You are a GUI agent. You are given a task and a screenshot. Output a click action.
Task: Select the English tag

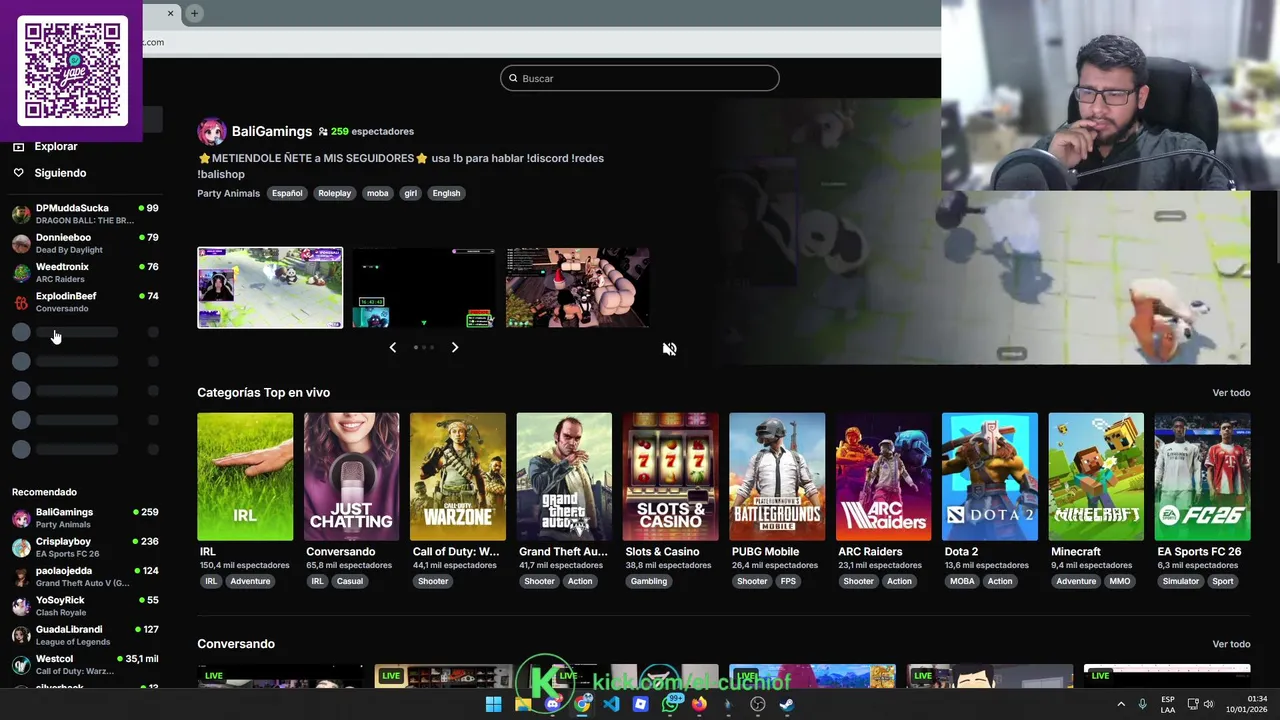(x=446, y=193)
